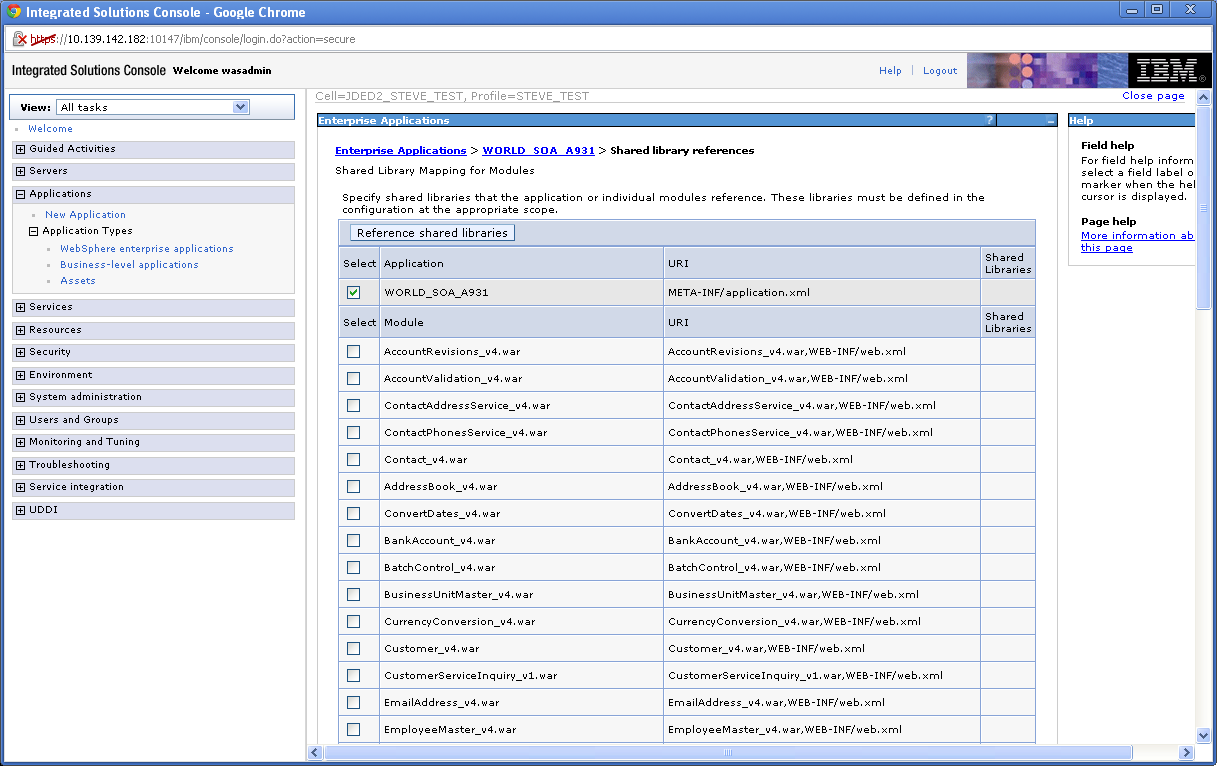Viewport: 1217px width, 766px height.
Task: Expand the Resources section
Action: 20,330
